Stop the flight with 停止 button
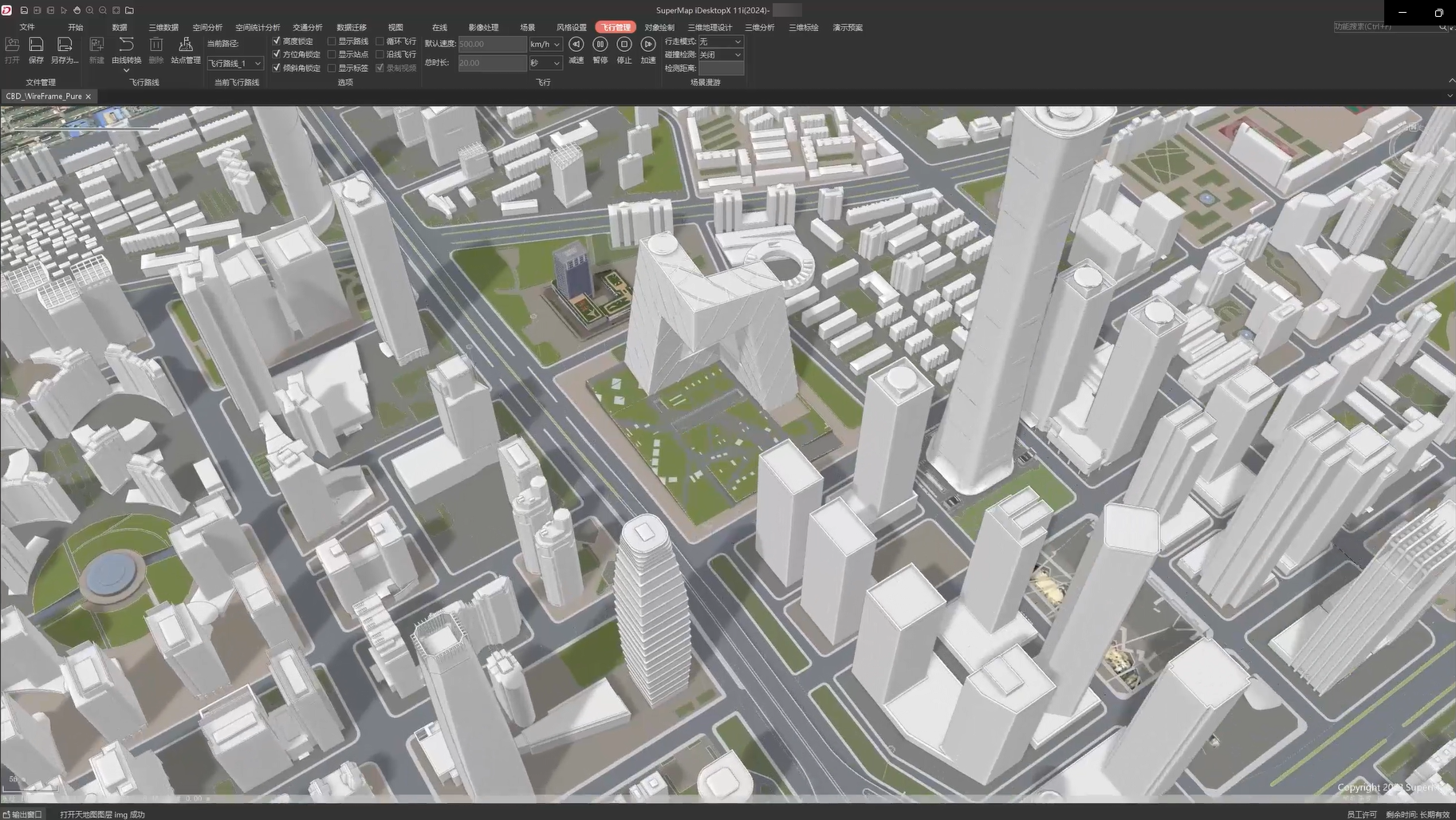The width and height of the screenshot is (1456, 820). (624, 45)
